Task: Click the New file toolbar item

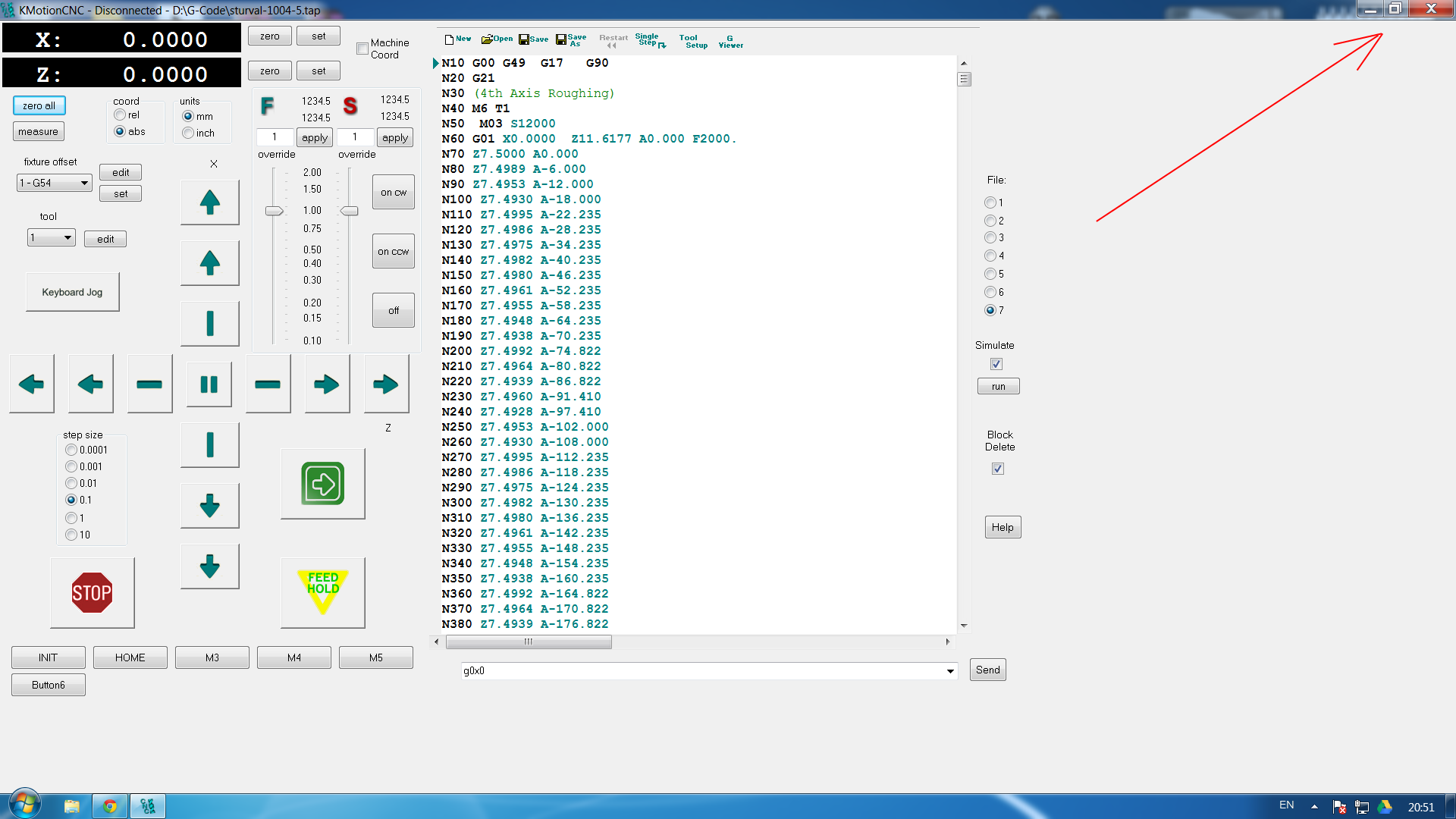Action: [458, 39]
